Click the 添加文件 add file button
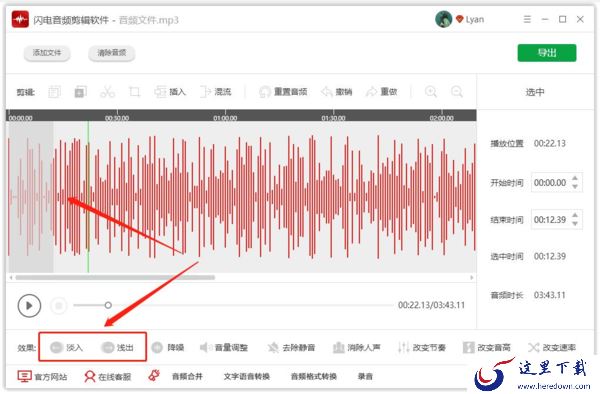Screen dimensions: 600x394 (x=47, y=53)
